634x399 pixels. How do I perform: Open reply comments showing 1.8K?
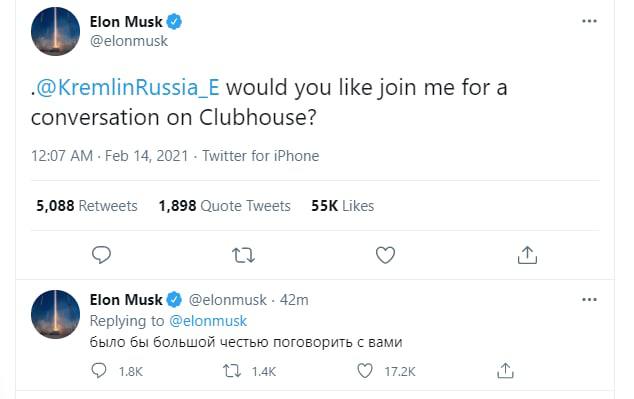(x=117, y=371)
